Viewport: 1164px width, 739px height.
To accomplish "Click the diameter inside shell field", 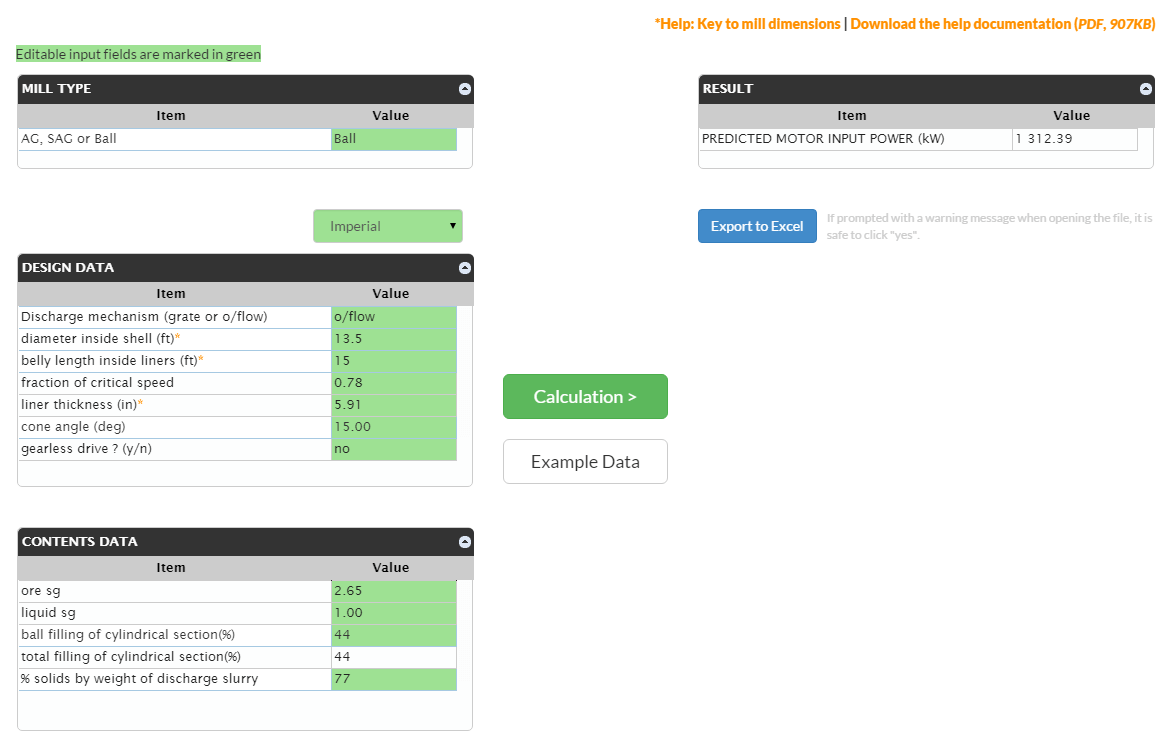I will pyautogui.click(x=393, y=339).
